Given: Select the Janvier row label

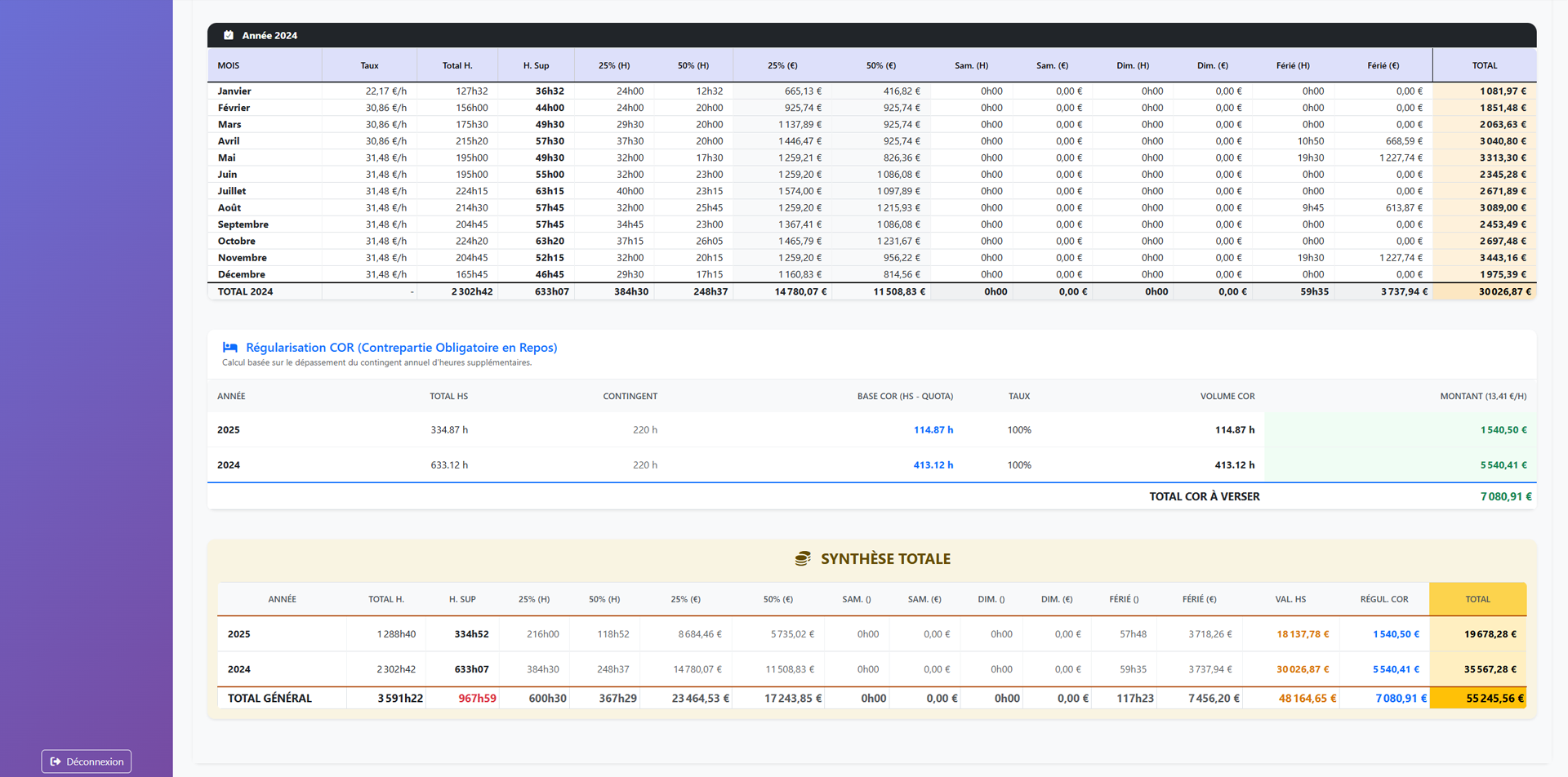Looking at the screenshot, I should [234, 91].
